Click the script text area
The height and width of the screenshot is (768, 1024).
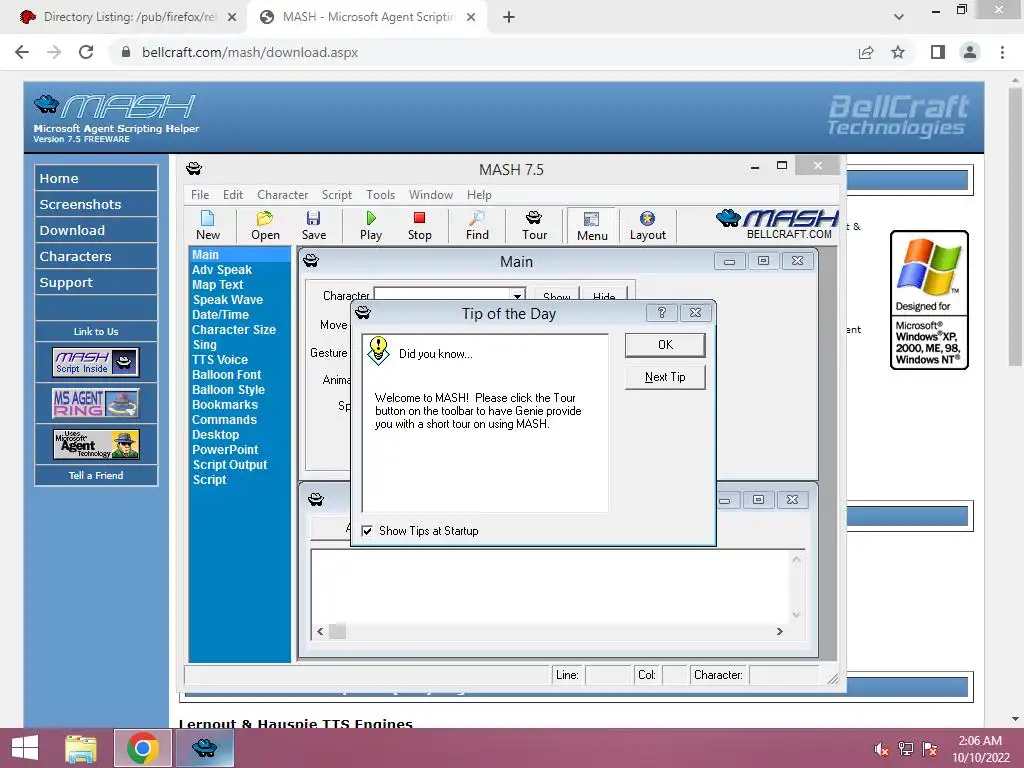[x=551, y=586]
